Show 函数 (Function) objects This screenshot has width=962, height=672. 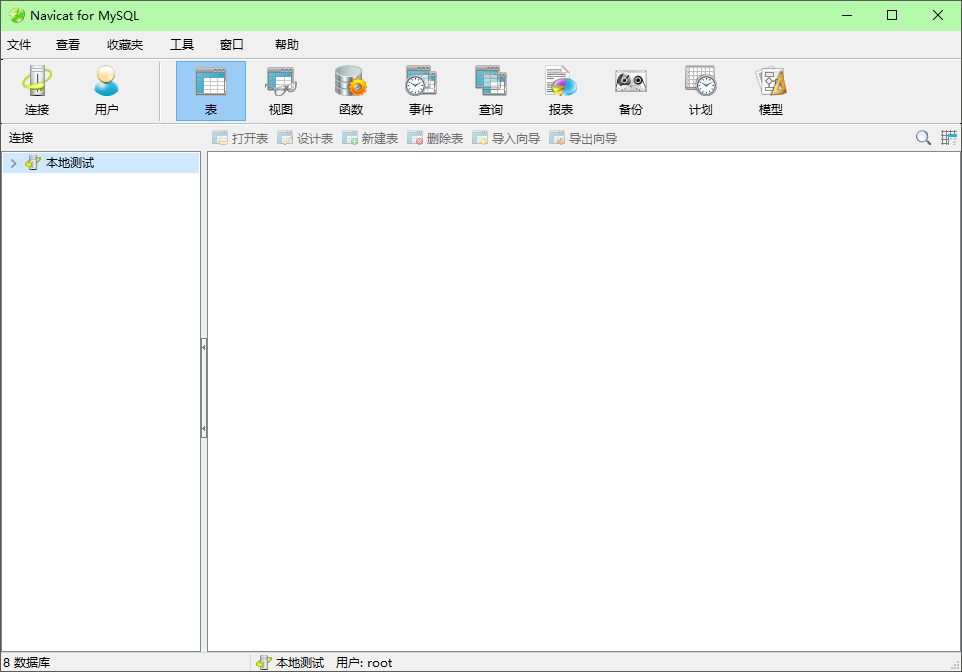[351, 91]
